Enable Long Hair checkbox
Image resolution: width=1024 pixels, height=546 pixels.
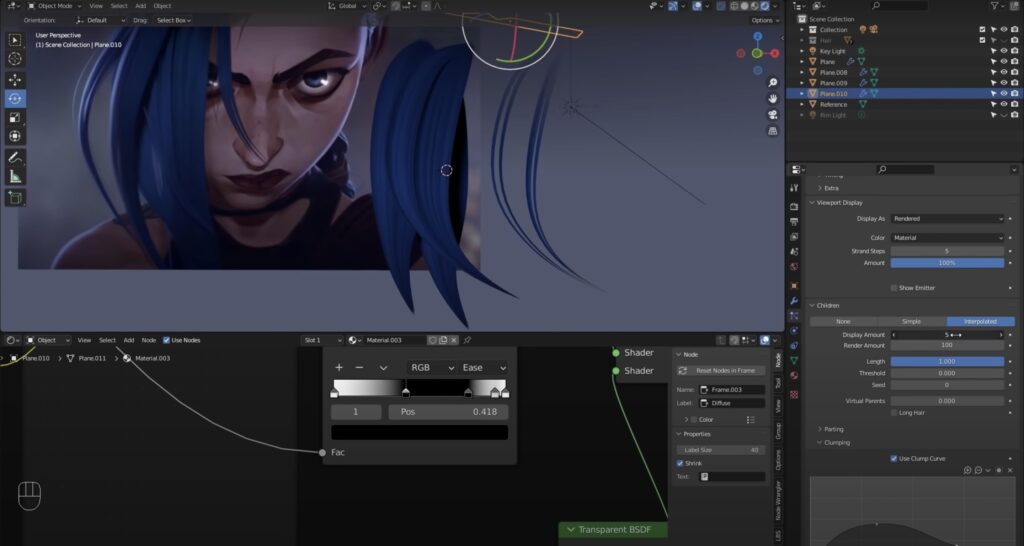(x=894, y=413)
